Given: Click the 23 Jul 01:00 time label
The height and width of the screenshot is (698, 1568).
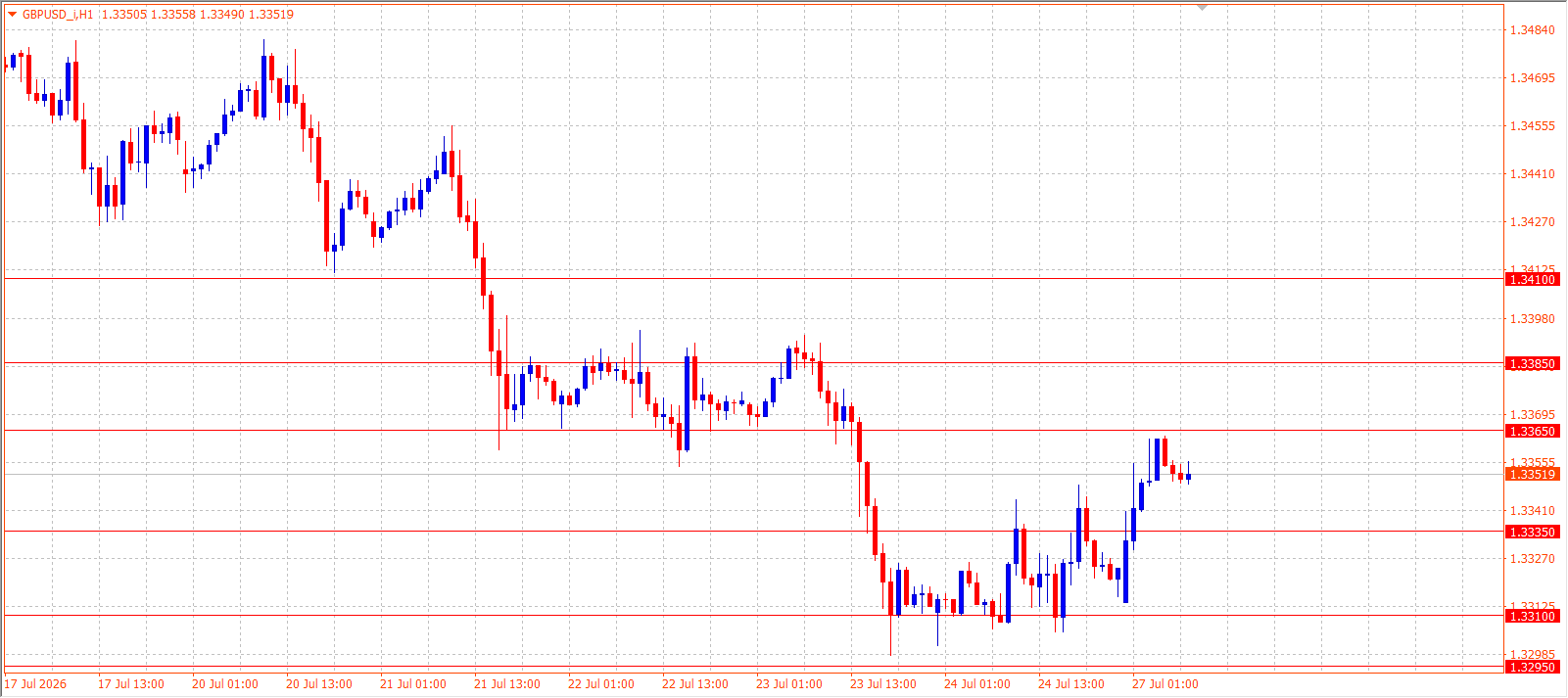Looking at the screenshot, I should (x=789, y=684).
